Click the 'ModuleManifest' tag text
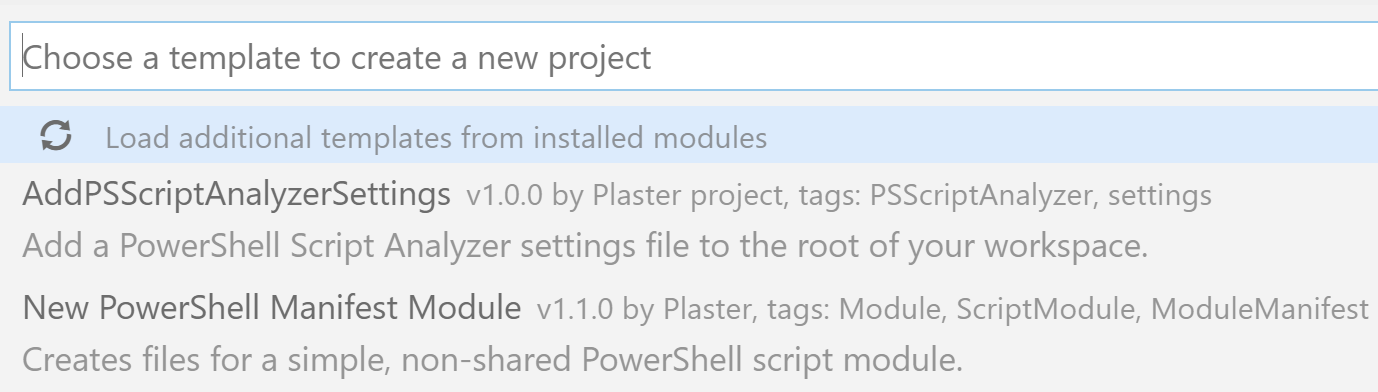Screen dimensions: 1378x392 tap(1260, 310)
